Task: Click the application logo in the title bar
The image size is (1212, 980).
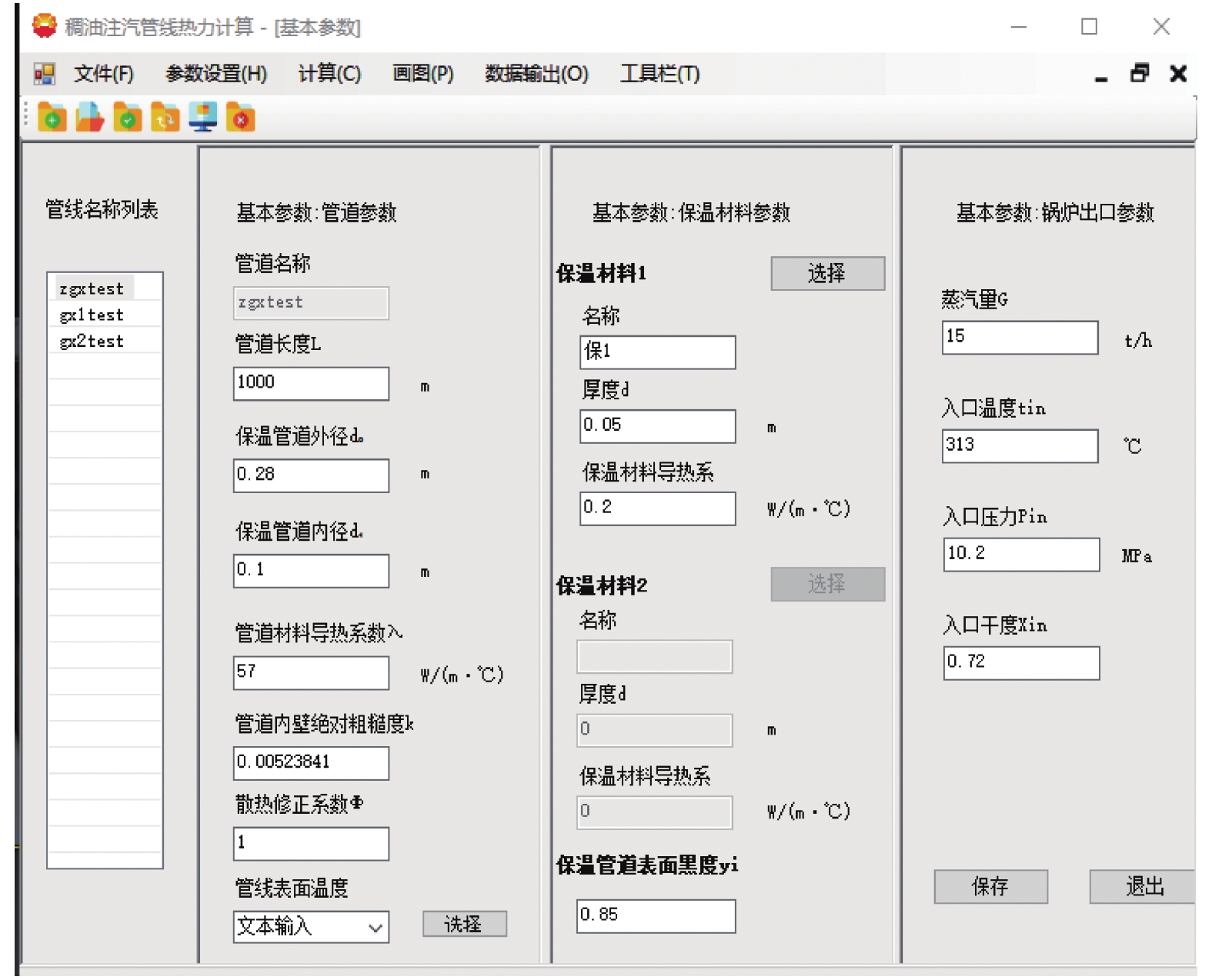Action: pos(44,26)
